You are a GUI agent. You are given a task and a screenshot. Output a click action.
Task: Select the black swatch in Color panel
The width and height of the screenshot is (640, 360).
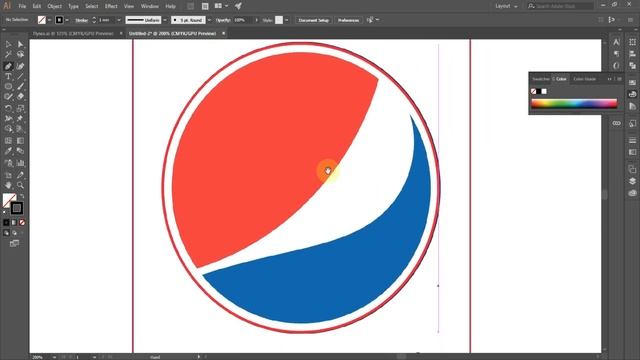[x=538, y=91]
